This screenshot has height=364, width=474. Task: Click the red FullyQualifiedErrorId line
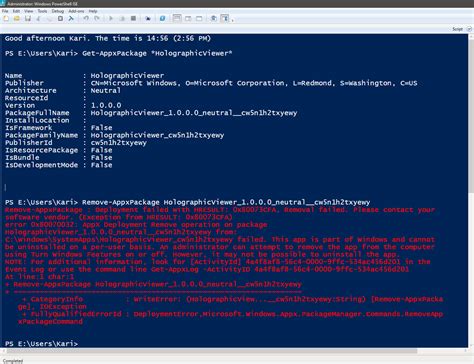tap(232, 314)
